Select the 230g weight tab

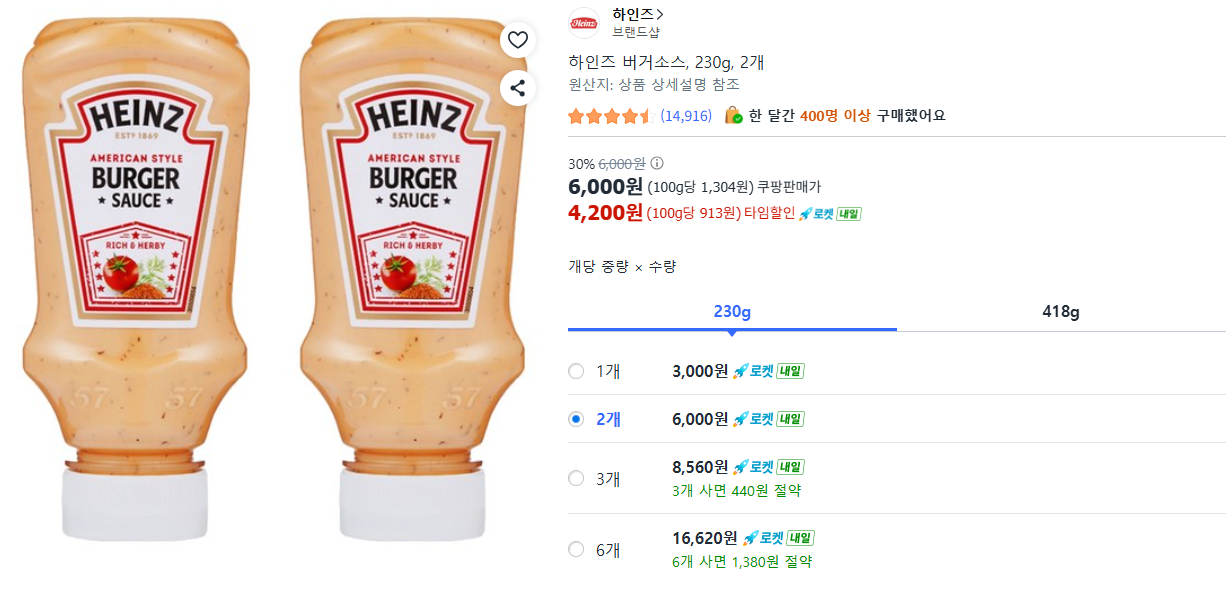pos(732,312)
